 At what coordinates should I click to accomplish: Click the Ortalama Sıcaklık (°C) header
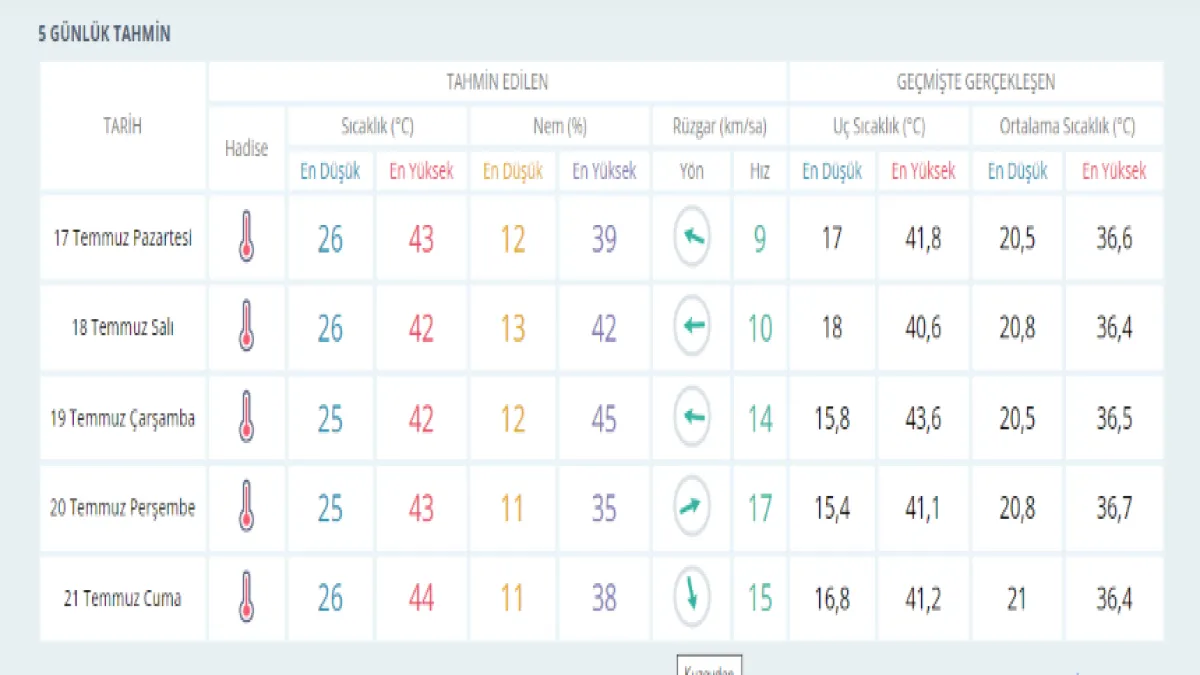point(1067,127)
